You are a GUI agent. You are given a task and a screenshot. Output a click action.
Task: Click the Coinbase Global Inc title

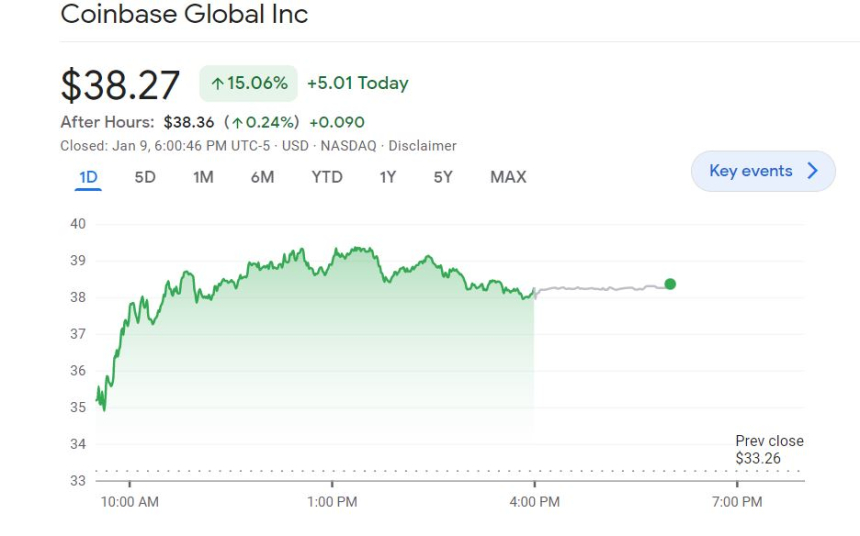click(x=184, y=15)
